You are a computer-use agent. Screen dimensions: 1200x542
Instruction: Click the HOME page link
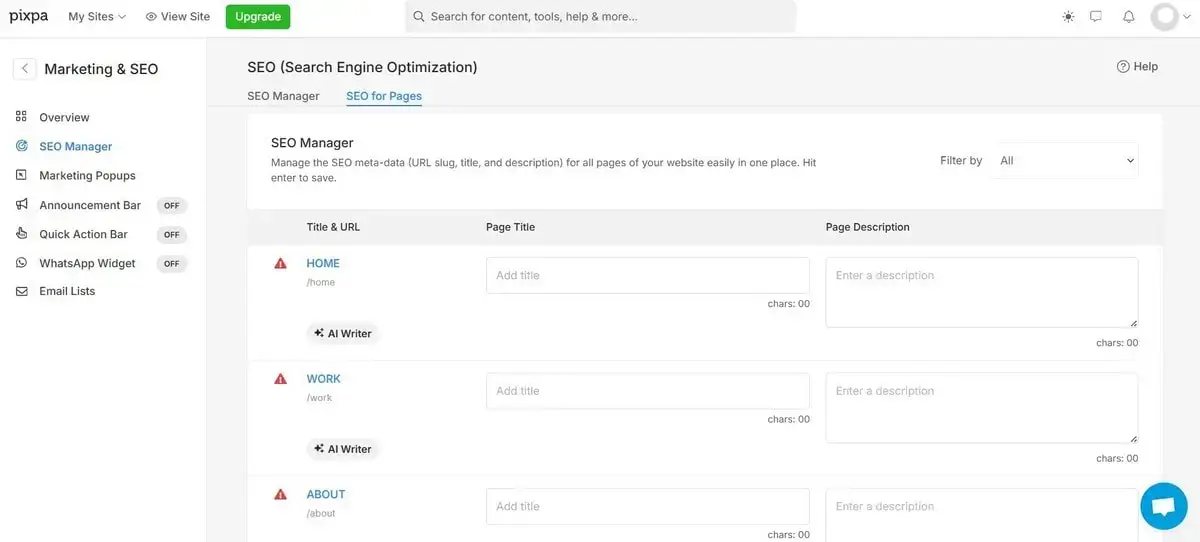pos(323,263)
